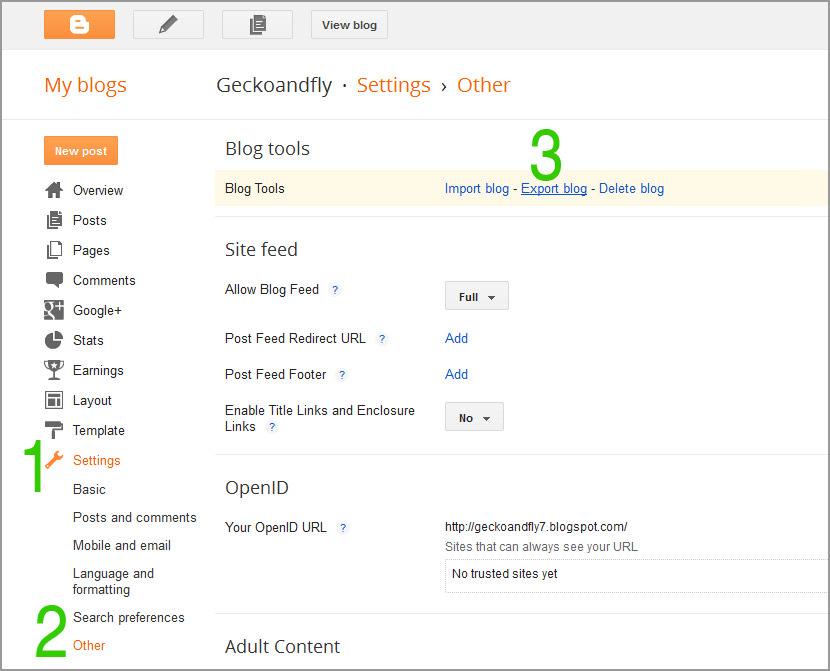Click the OpenID section heading

coord(257,487)
